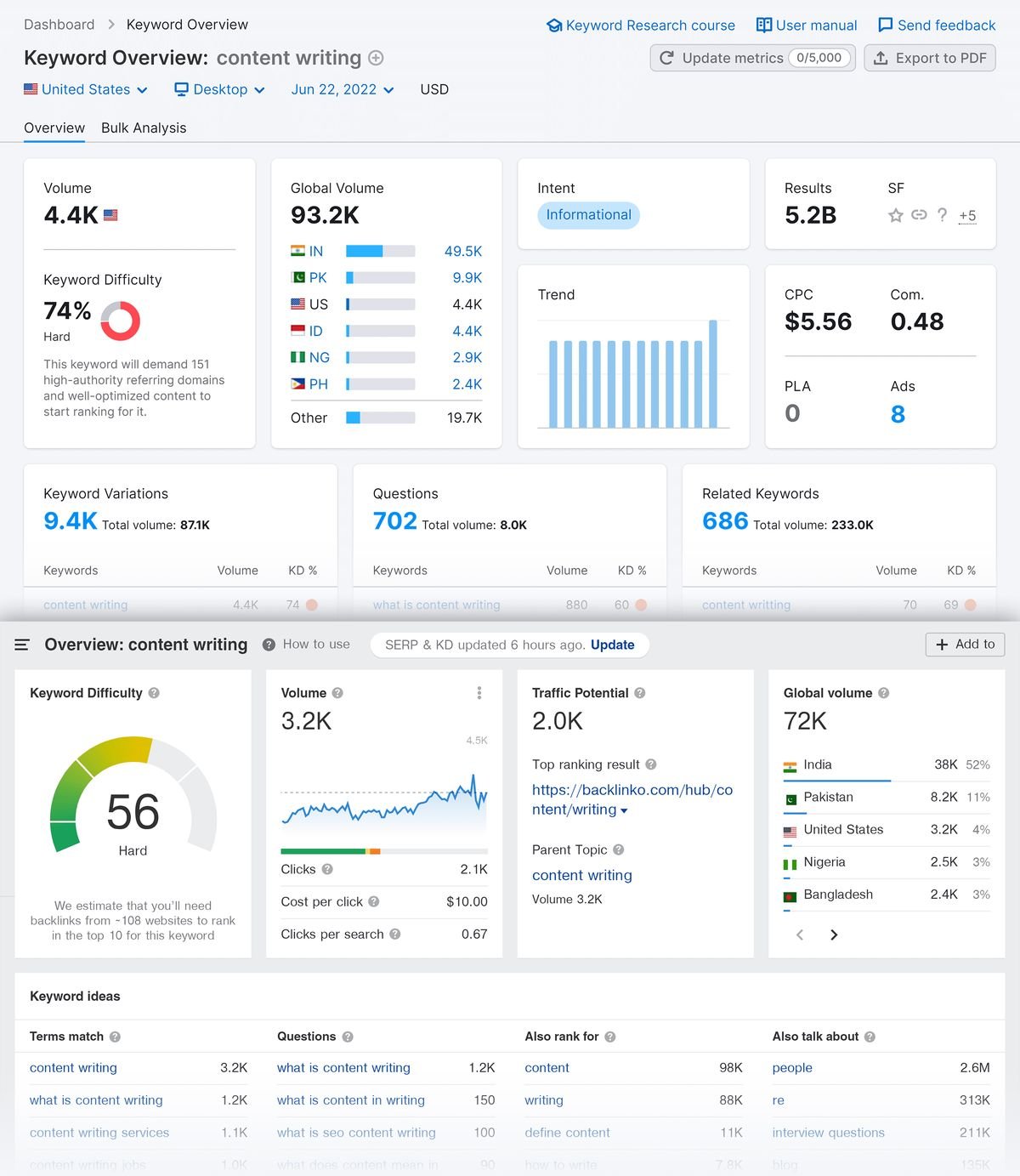Viewport: 1020px width, 1176px height.
Task: Click the Export to PDF button
Action: coord(930,58)
